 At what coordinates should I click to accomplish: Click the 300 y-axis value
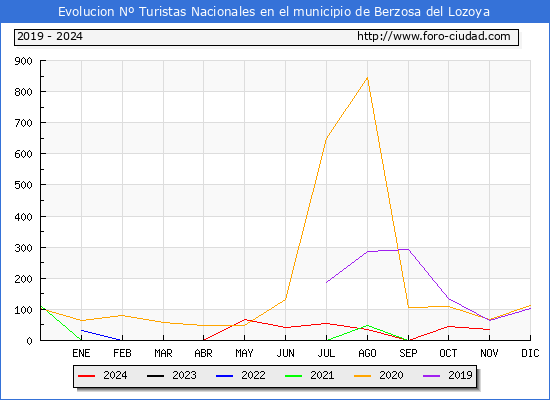(x=24, y=248)
